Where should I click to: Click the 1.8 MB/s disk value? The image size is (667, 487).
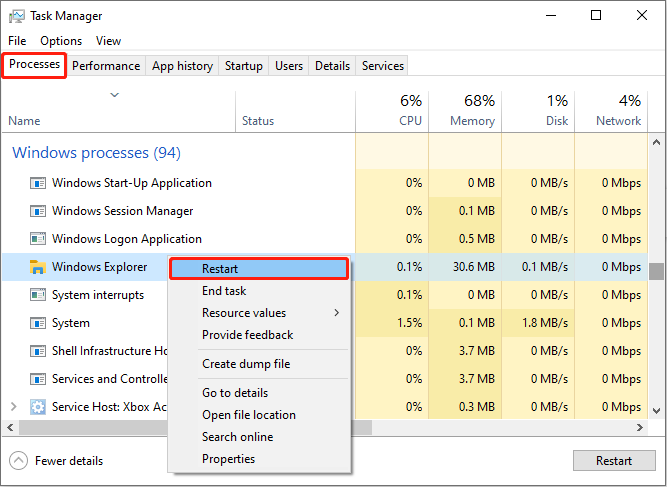pos(545,323)
